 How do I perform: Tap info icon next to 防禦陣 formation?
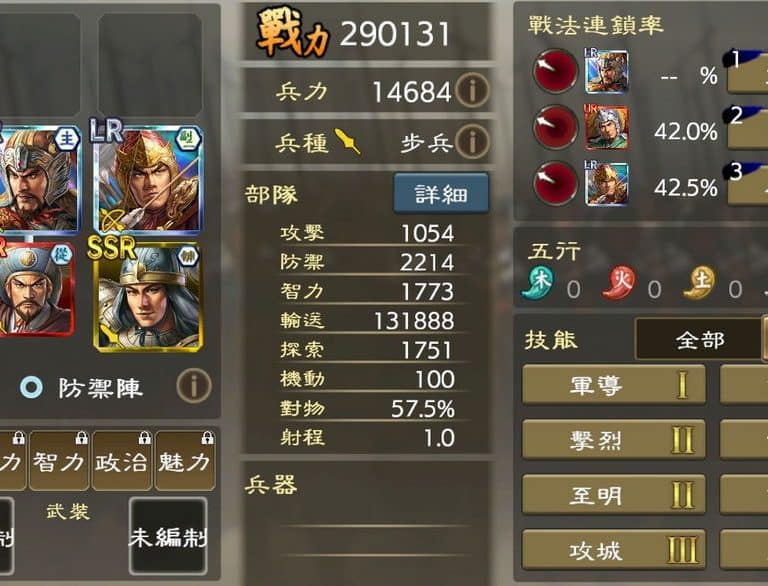(194, 386)
